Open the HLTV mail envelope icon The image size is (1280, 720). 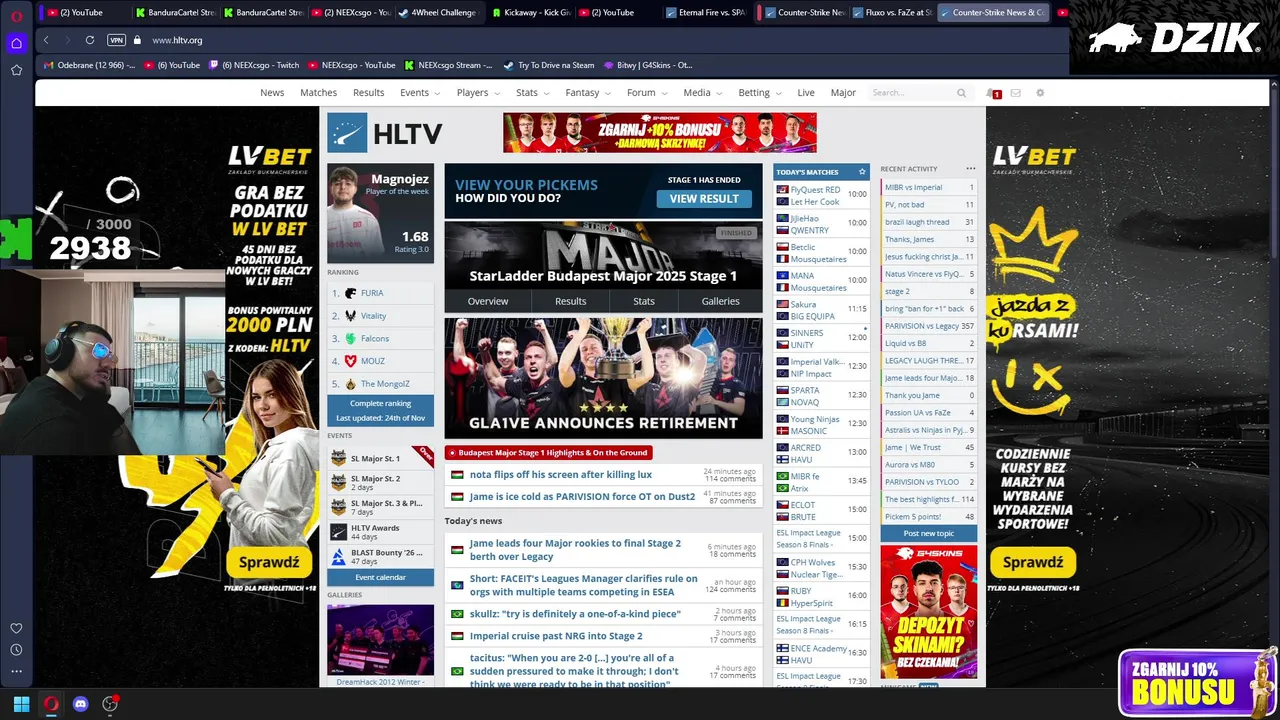(x=1016, y=93)
